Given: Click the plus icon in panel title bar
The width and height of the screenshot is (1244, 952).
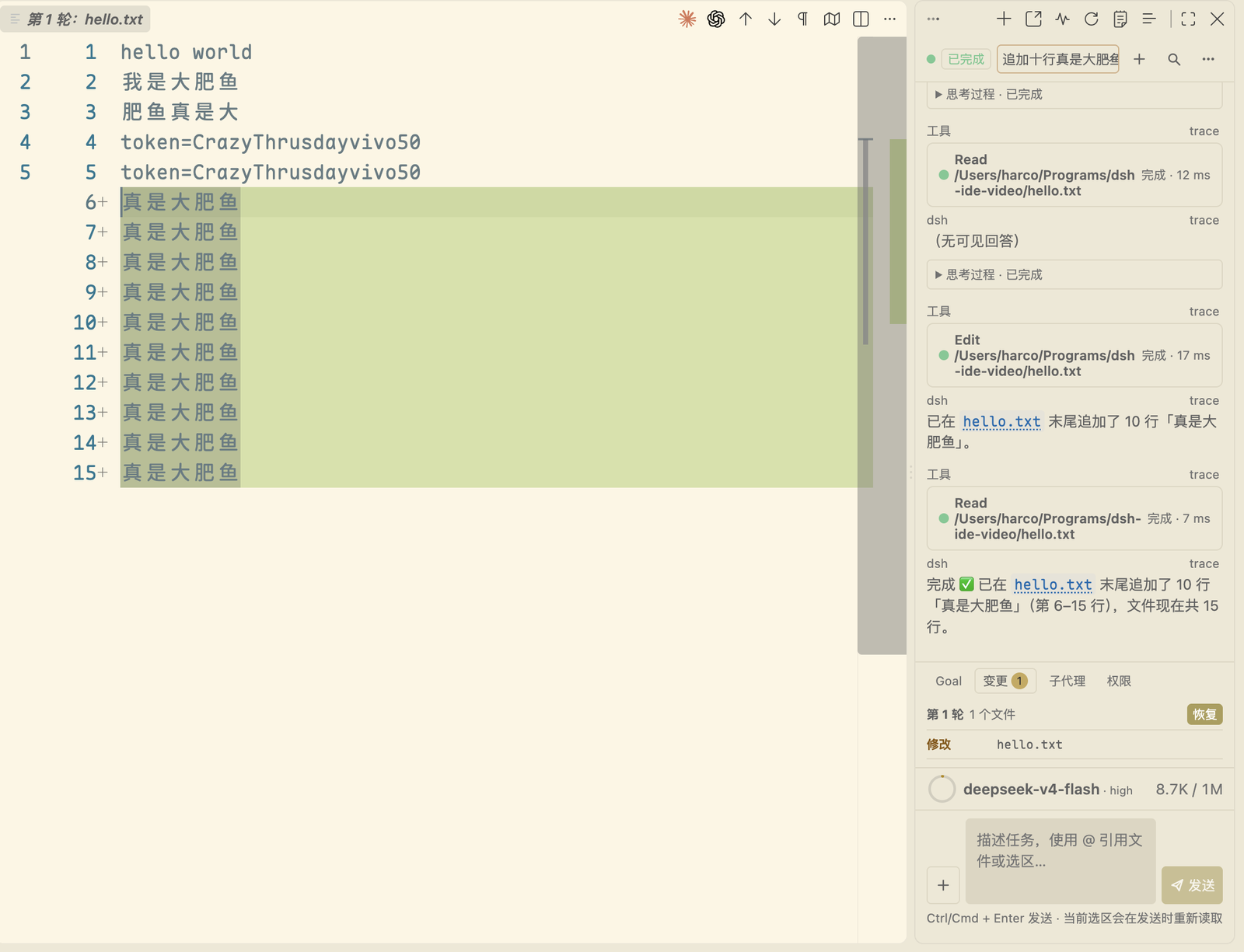Looking at the screenshot, I should click(x=1004, y=19).
